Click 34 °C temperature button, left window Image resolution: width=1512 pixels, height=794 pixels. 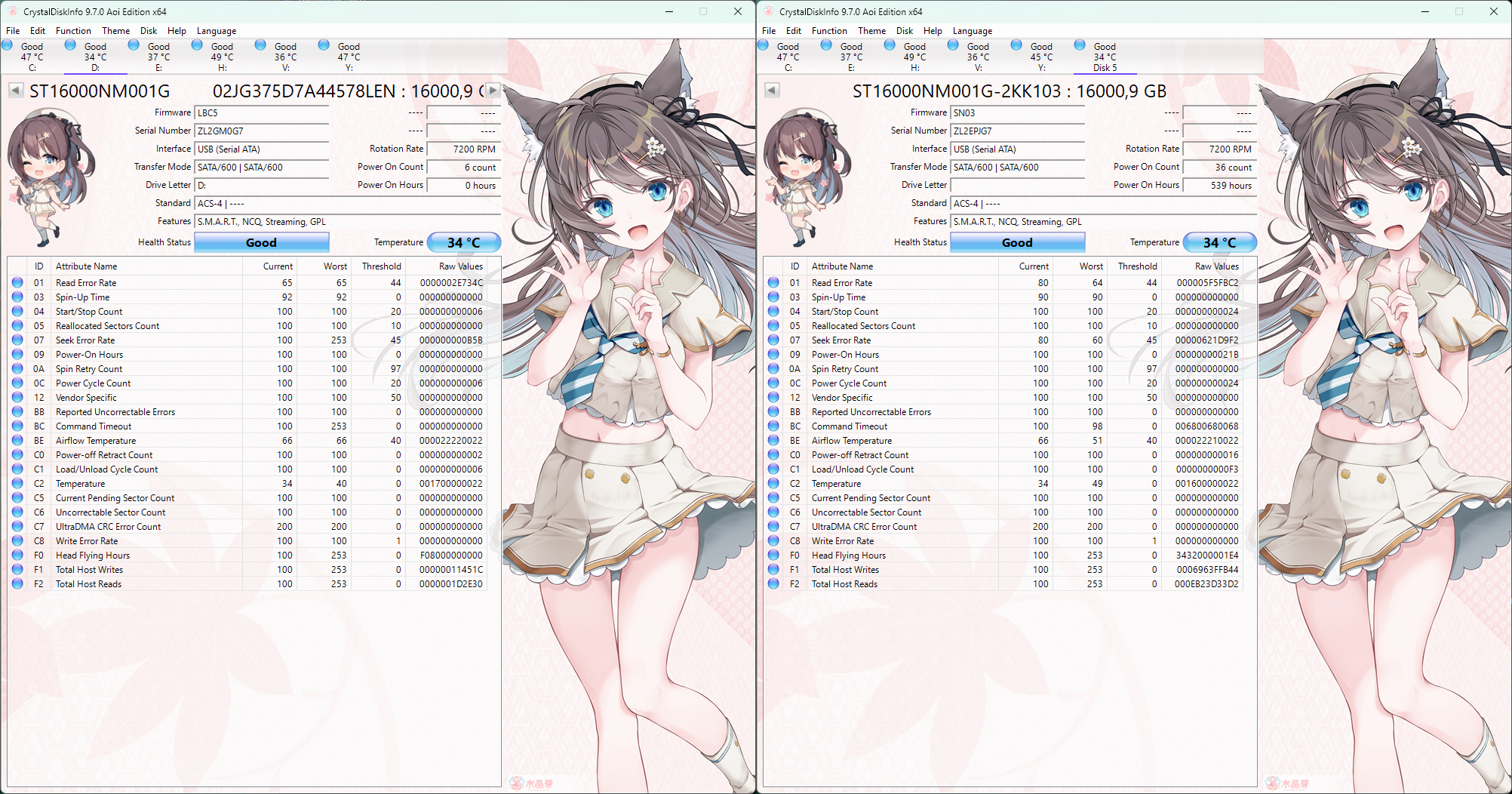pyautogui.click(x=464, y=242)
